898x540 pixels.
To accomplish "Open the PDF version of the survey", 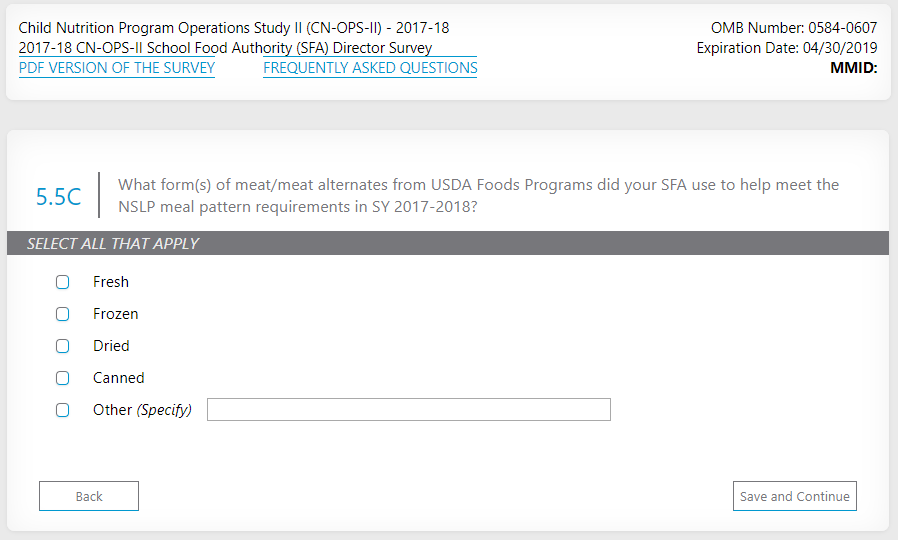I will tap(117, 68).
